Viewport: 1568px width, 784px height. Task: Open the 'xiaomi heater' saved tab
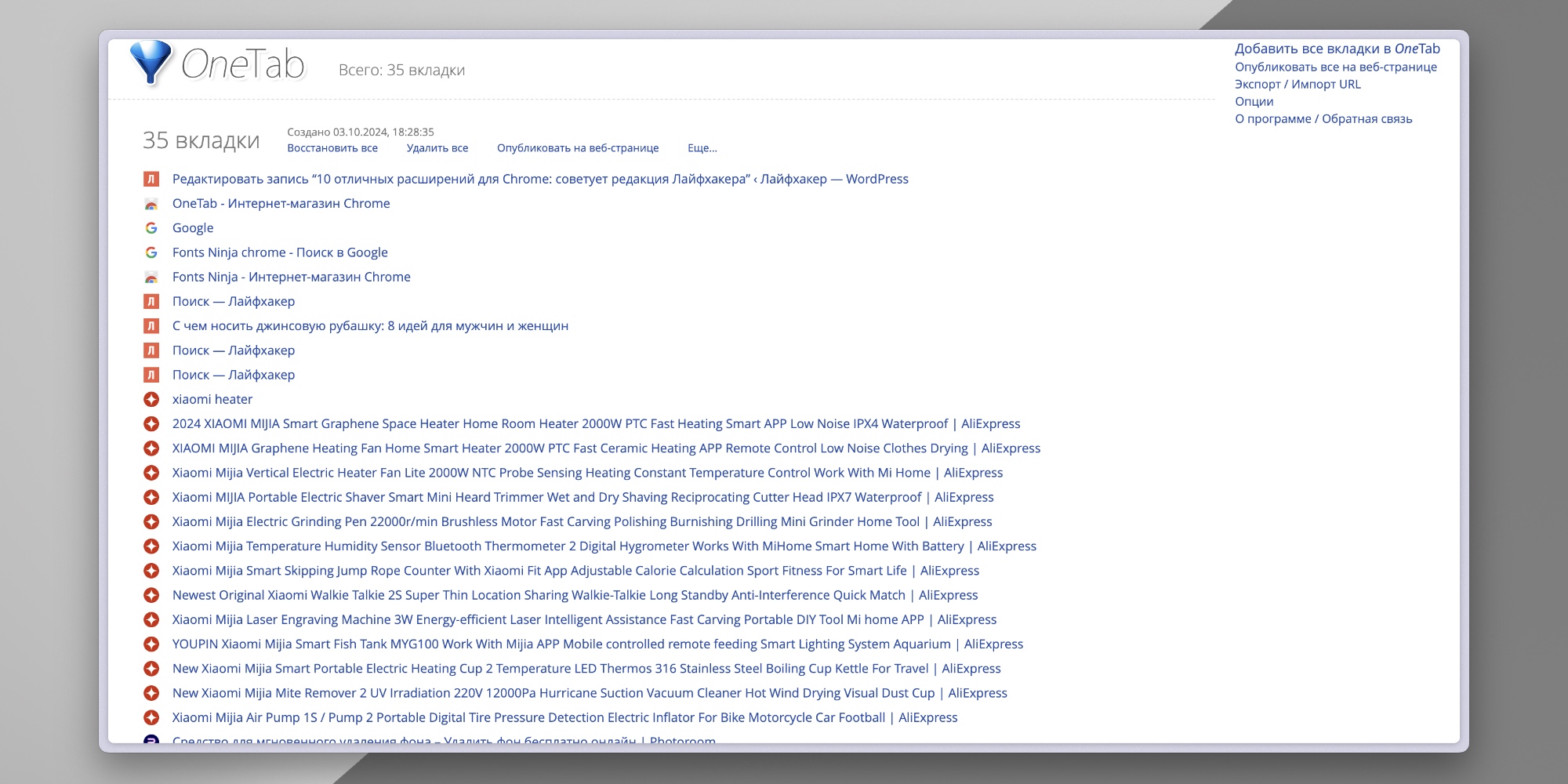(x=212, y=399)
